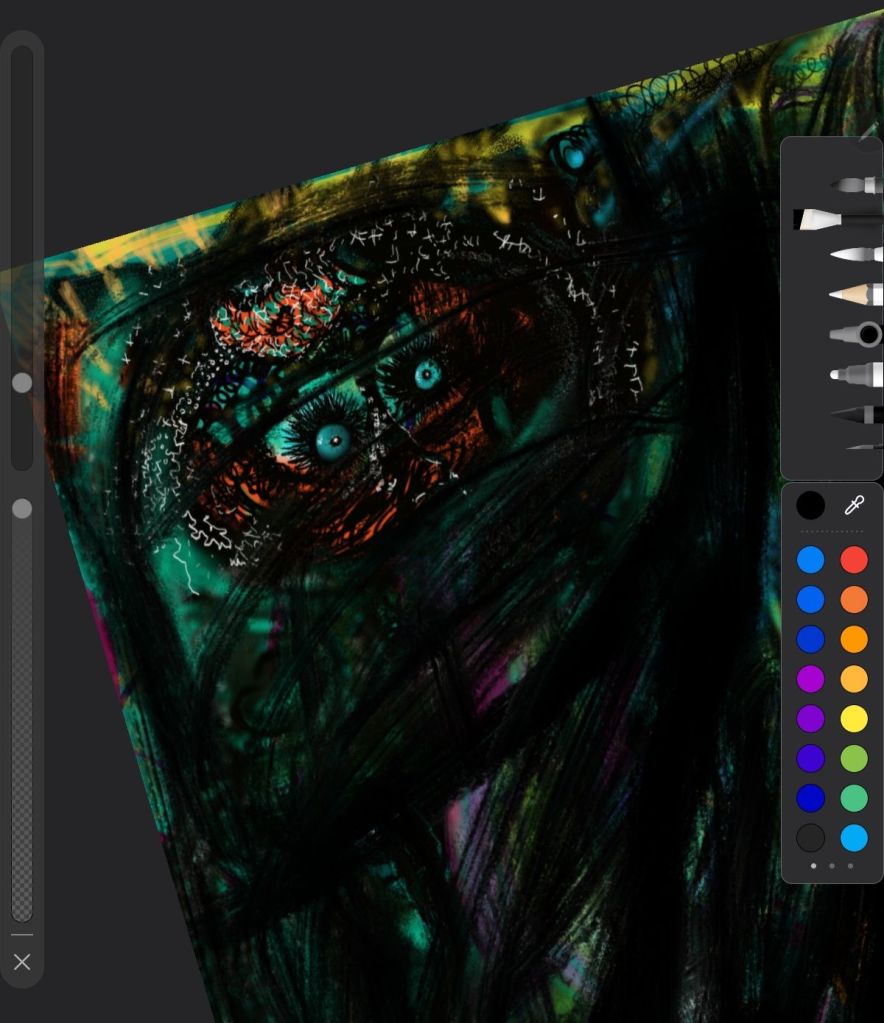Choose the light green color swatch
This screenshot has width=884, height=1023.
coord(854,758)
